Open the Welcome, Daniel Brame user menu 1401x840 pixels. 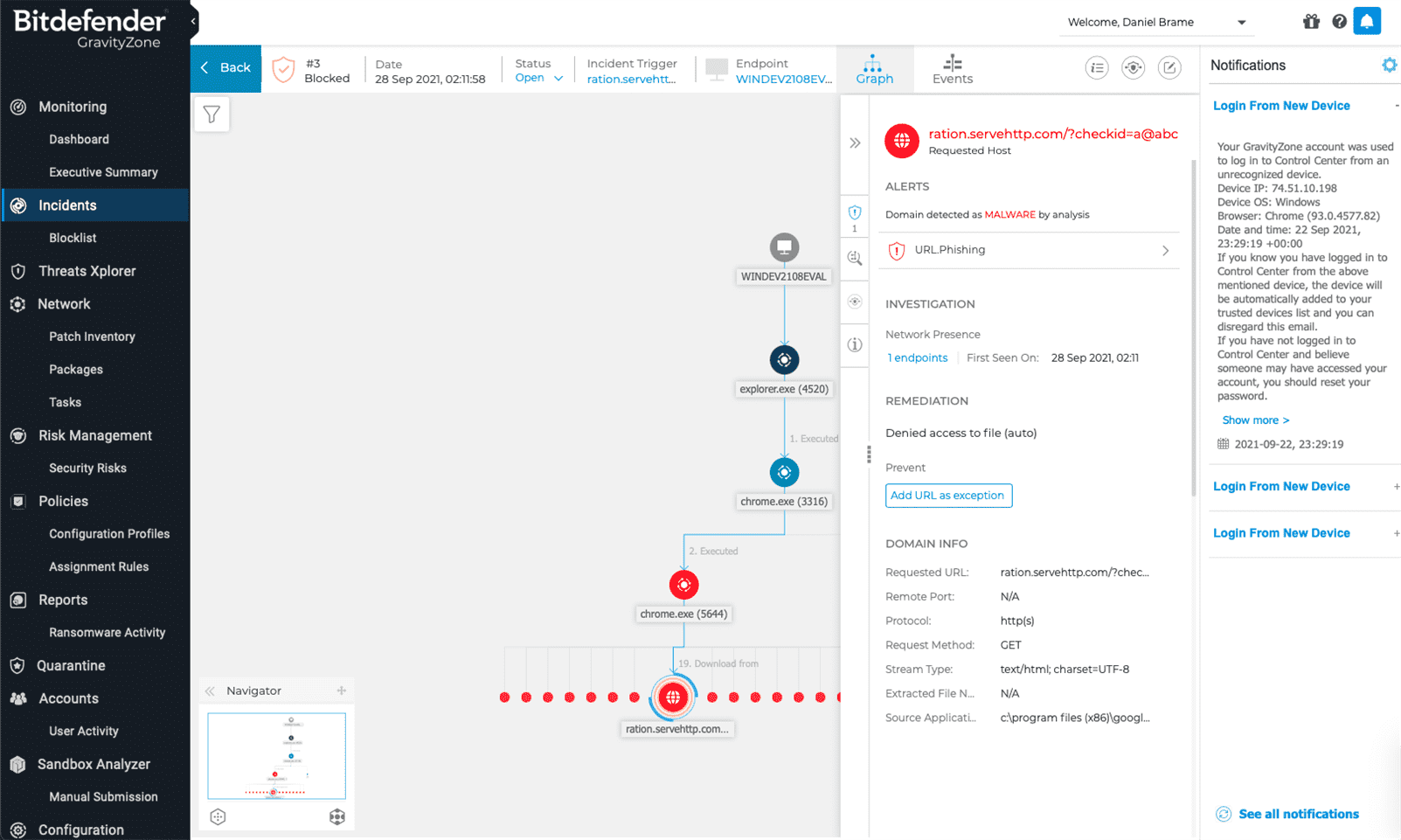[1156, 22]
